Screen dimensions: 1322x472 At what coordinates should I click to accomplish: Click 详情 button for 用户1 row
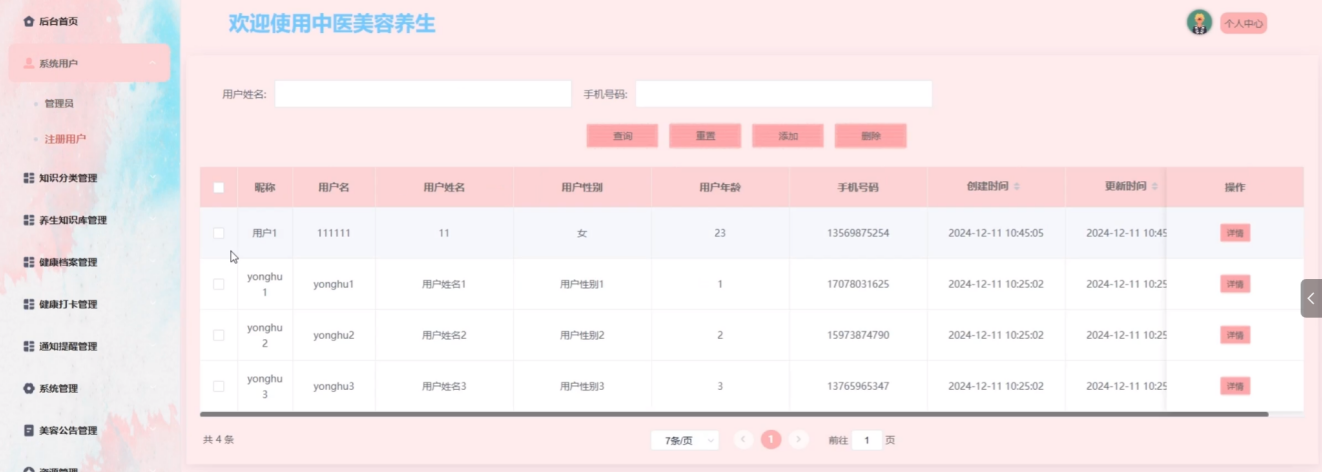click(x=1235, y=233)
